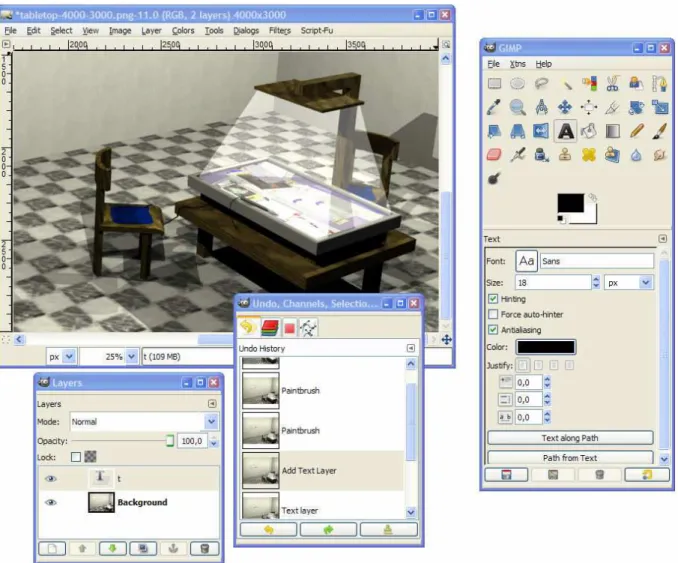
Task: Click the redo button in Undo History
Action: (328, 530)
